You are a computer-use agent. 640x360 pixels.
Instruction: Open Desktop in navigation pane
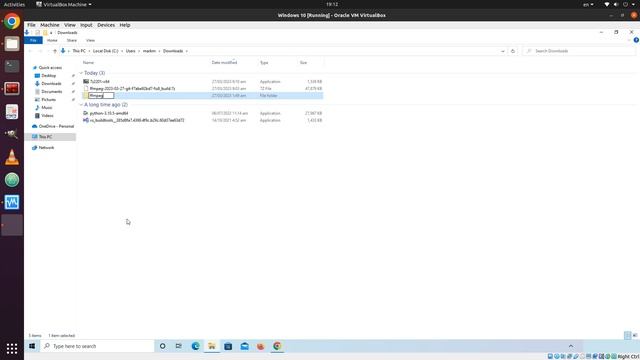tap(48, 76)
